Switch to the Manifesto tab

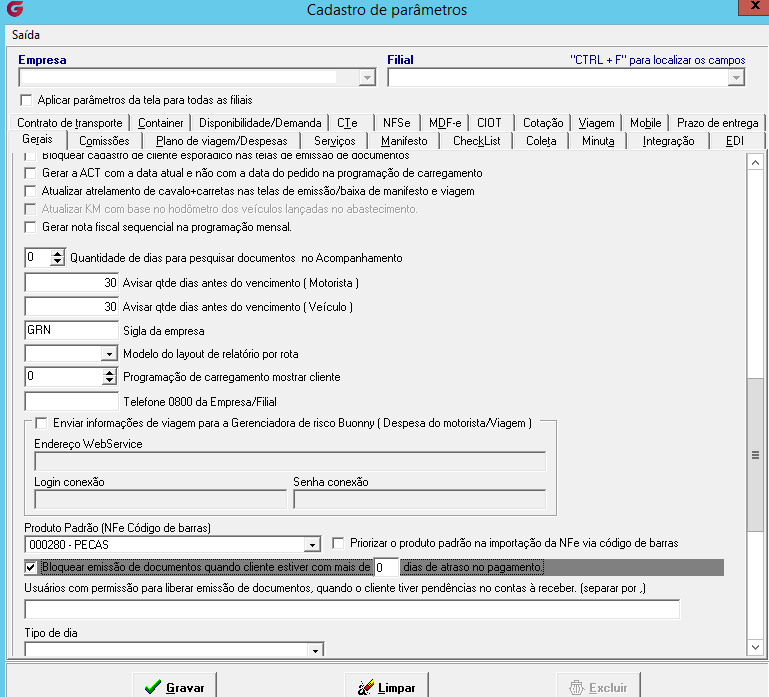[404, 141]
